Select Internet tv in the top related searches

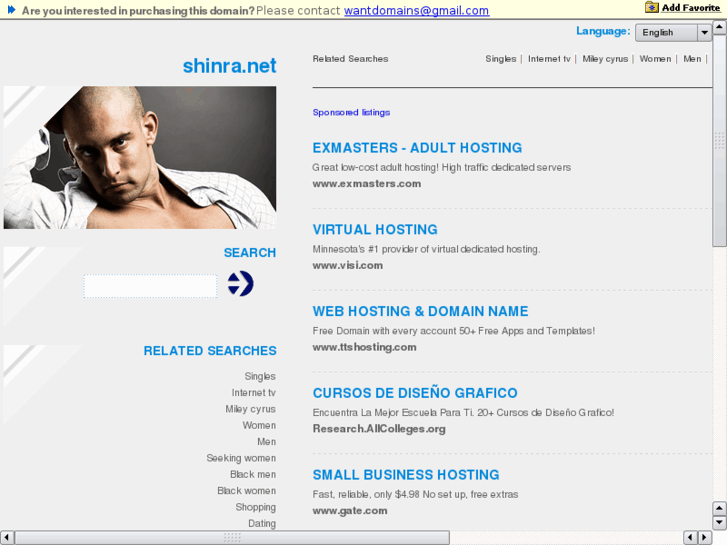(549, 59)
